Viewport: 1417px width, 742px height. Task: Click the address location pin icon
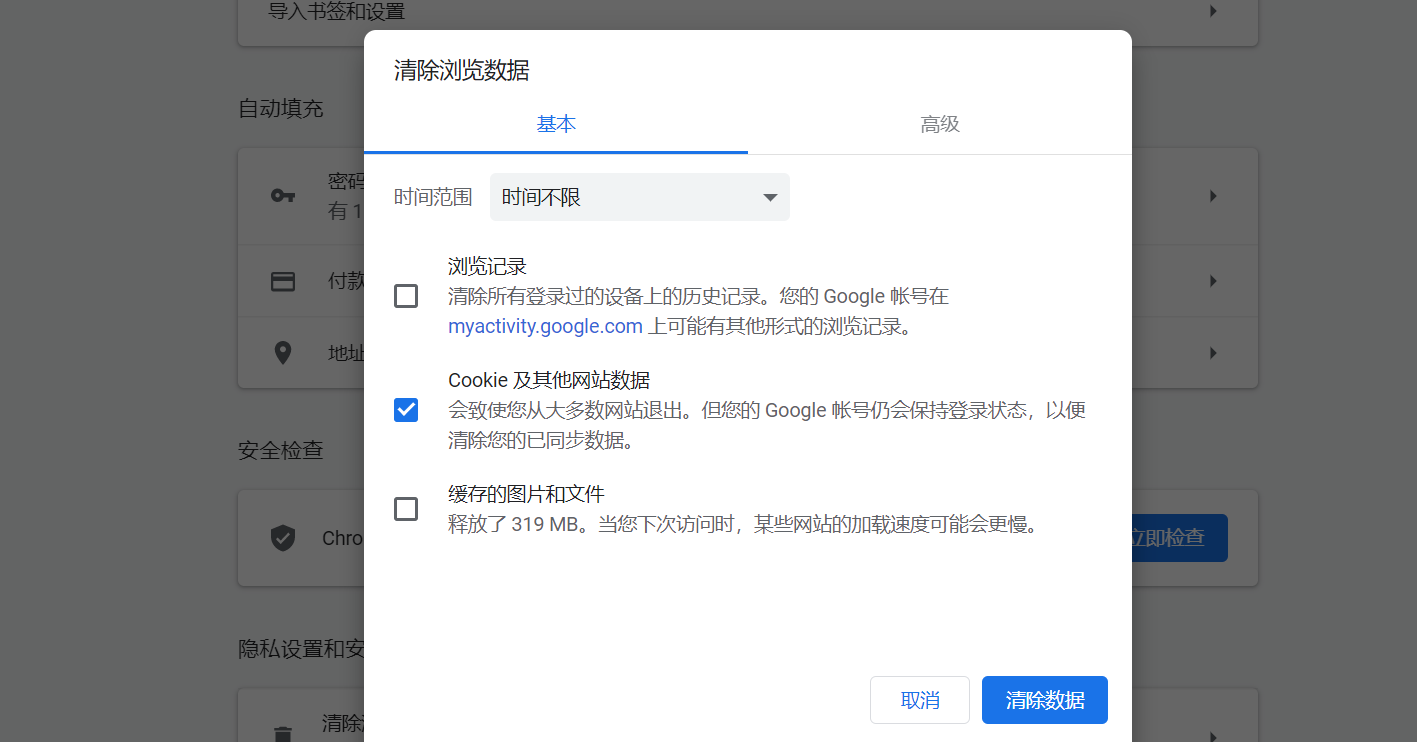point(283,353)
